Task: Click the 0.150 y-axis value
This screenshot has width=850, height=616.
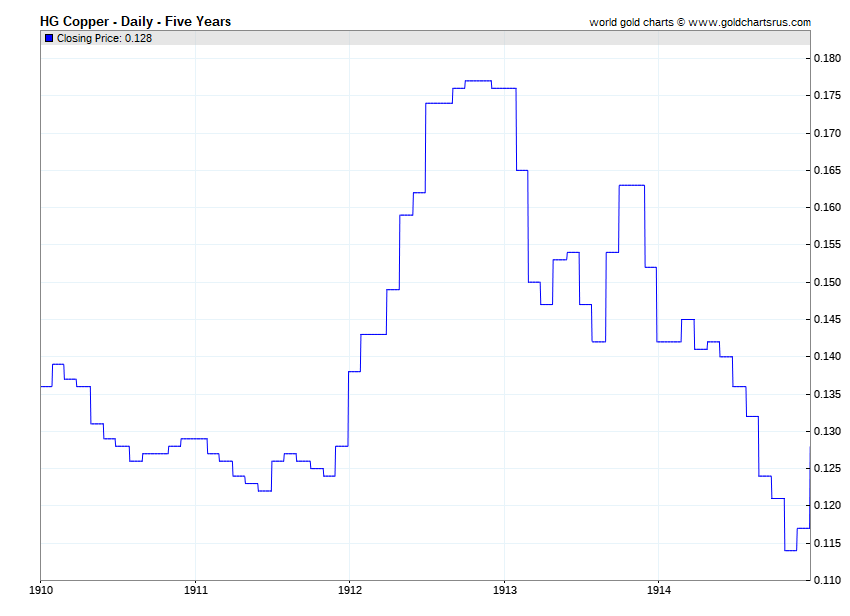Action: [827, 282]
